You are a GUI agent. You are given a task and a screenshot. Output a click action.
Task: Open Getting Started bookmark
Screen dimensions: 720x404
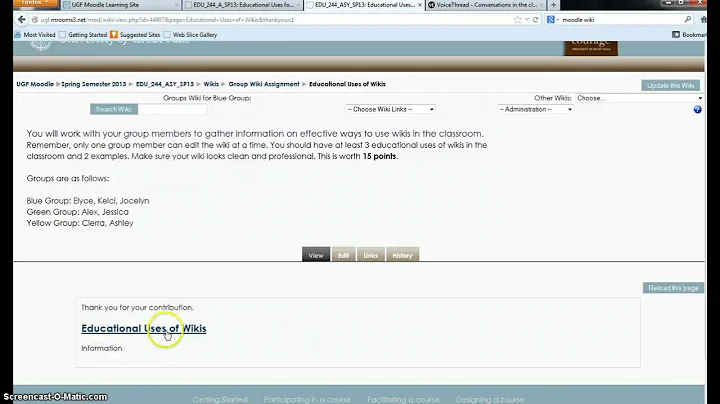click(83, 34)
